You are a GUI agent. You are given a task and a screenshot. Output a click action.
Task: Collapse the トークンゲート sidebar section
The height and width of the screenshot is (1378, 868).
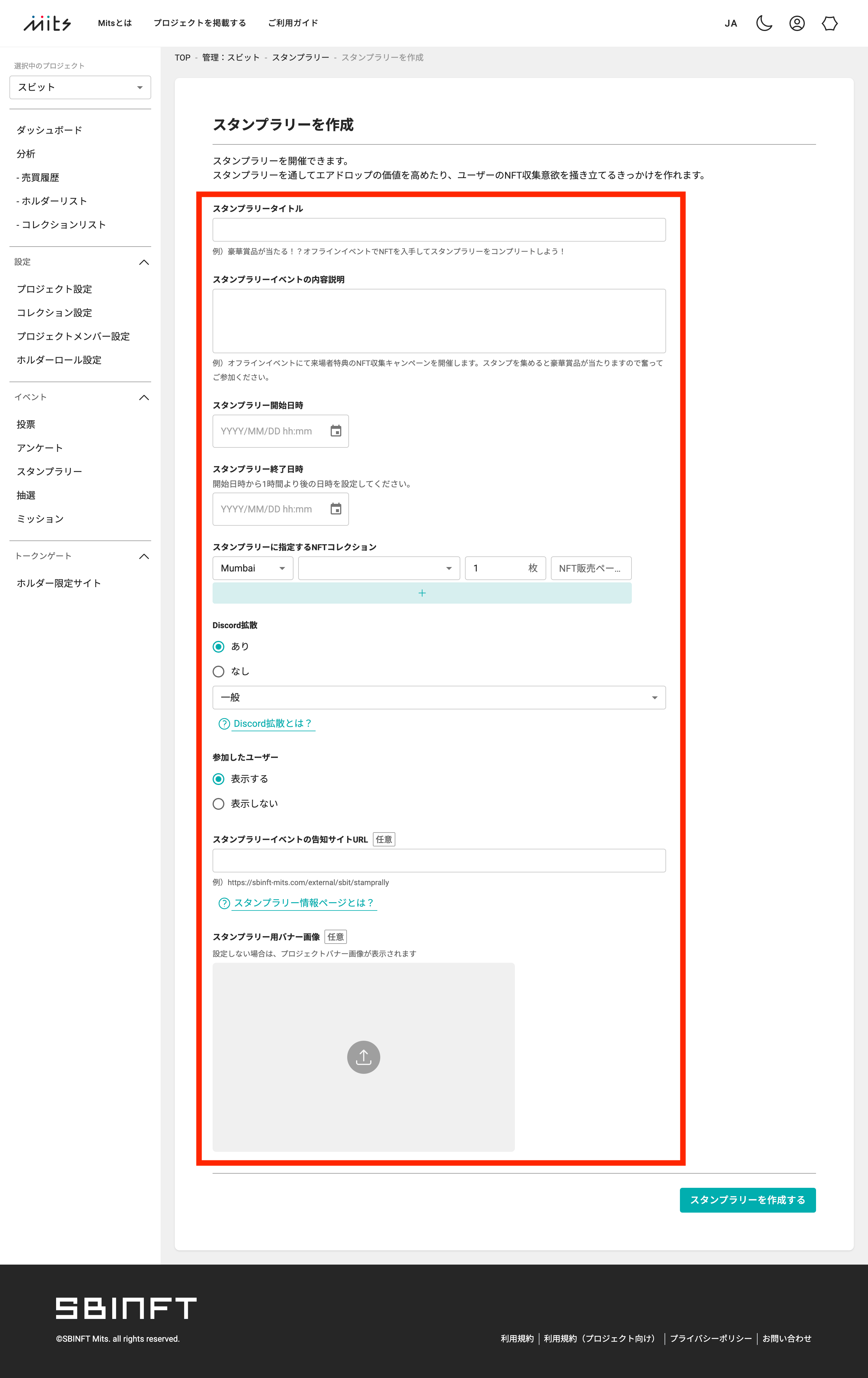click(144, 556)
